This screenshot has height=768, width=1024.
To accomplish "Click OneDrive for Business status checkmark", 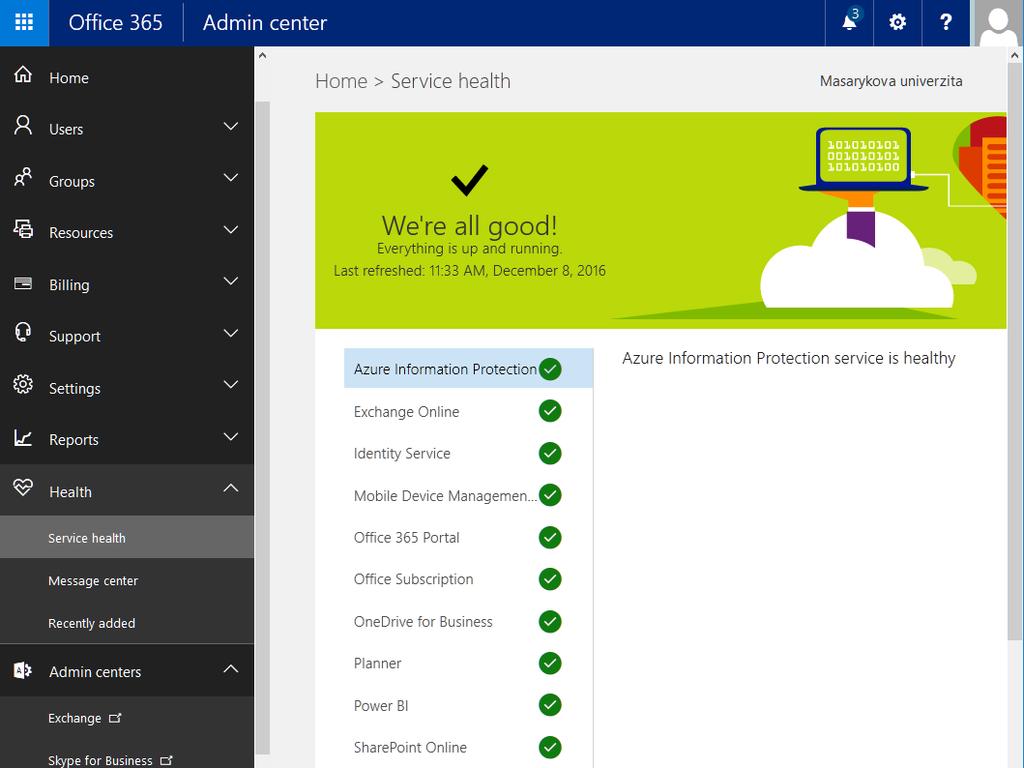I will click(x=550, y=622).
